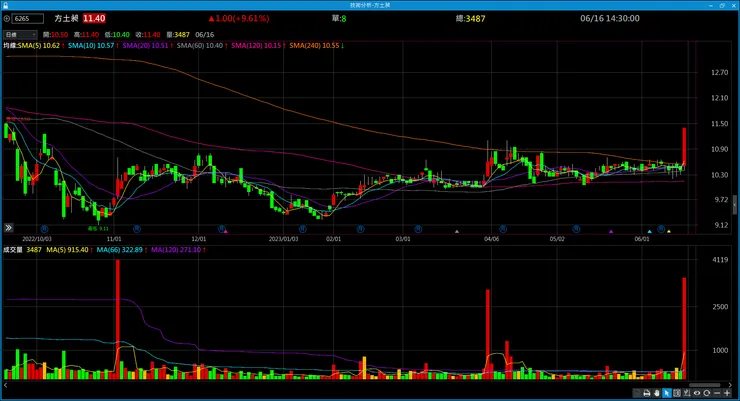Click the 單:8 single volume text
The image size is (740, 401).
pyautogui.click(x=338, y=19)
